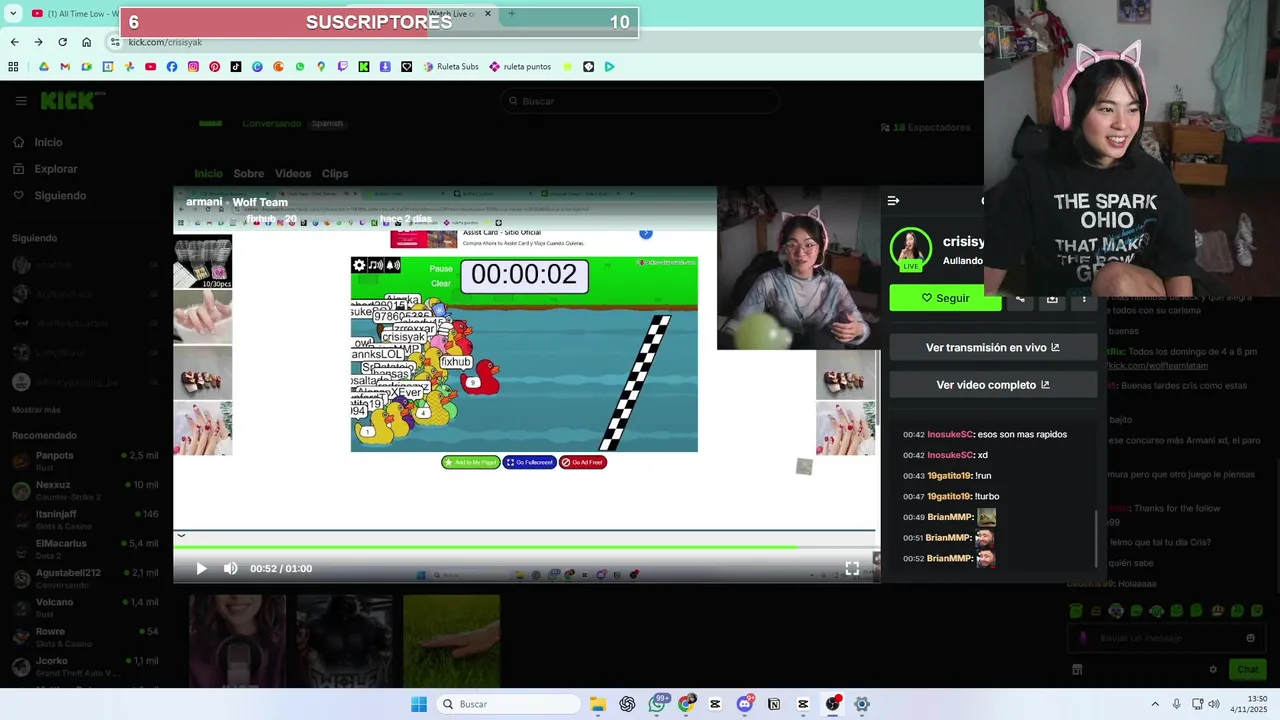The image size is (1280, 720).
Task: Click the browser back arrow
Action: click(x=14, y=42)
